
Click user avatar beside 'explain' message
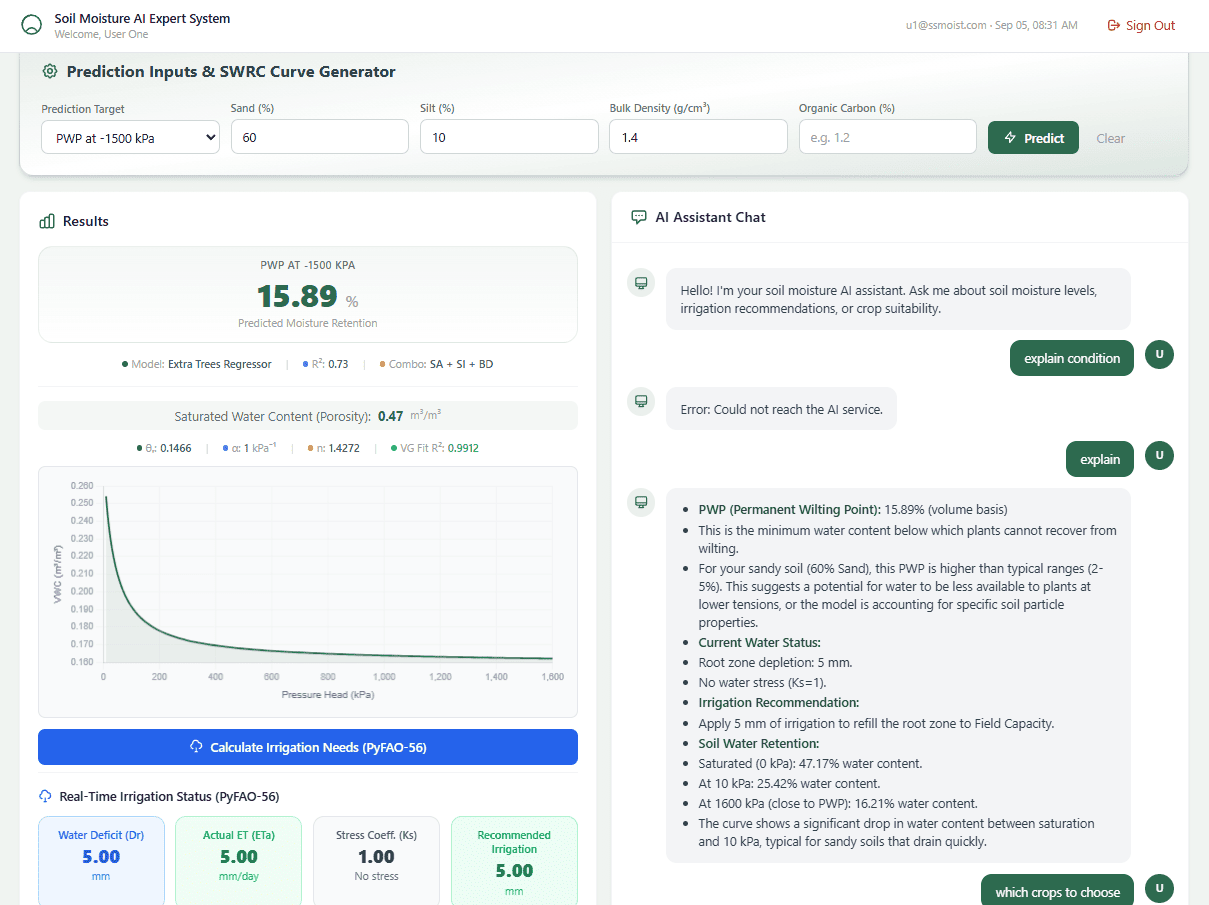tap(1159, 456)
